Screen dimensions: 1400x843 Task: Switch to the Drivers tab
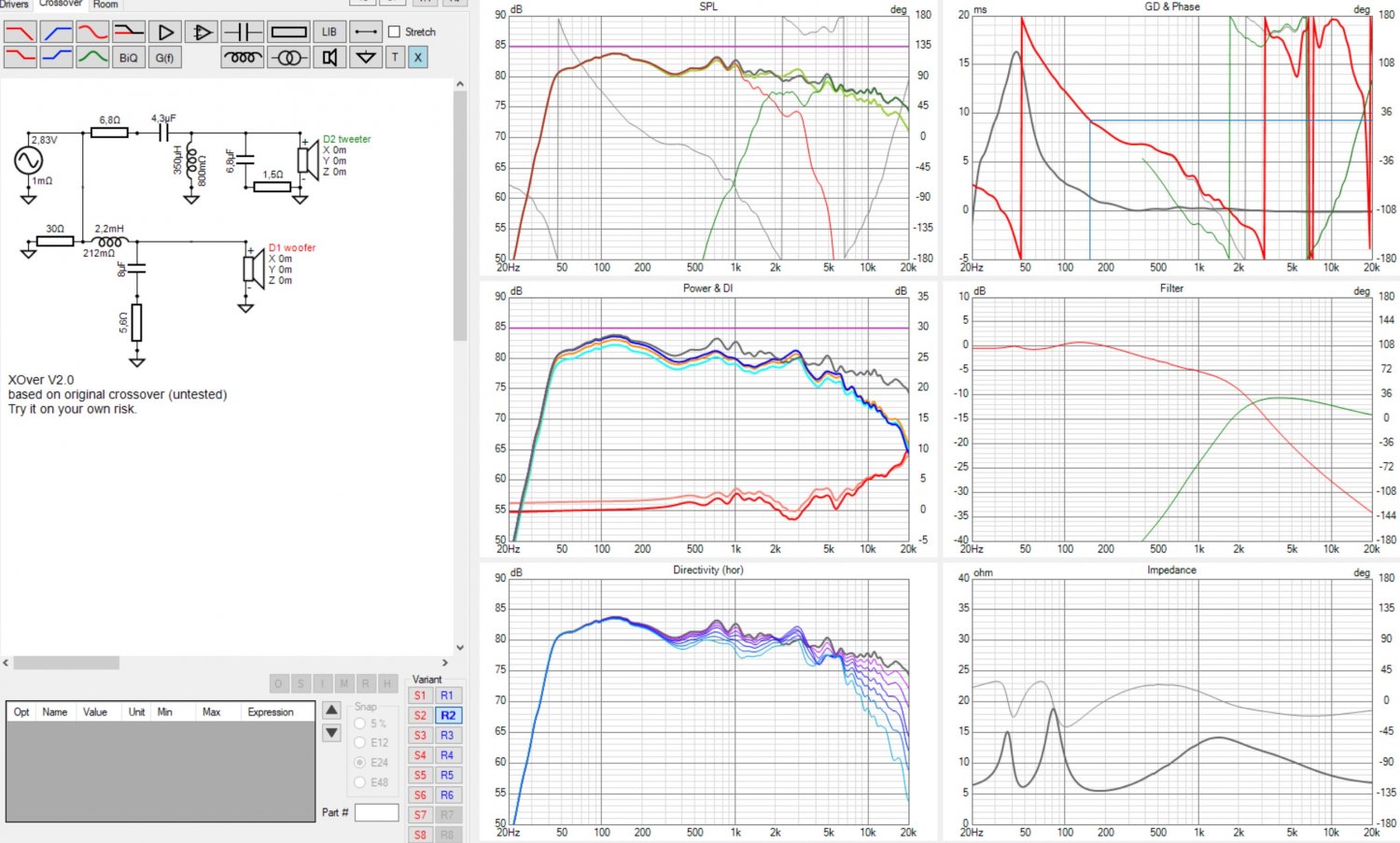click(x=15, y=4)
